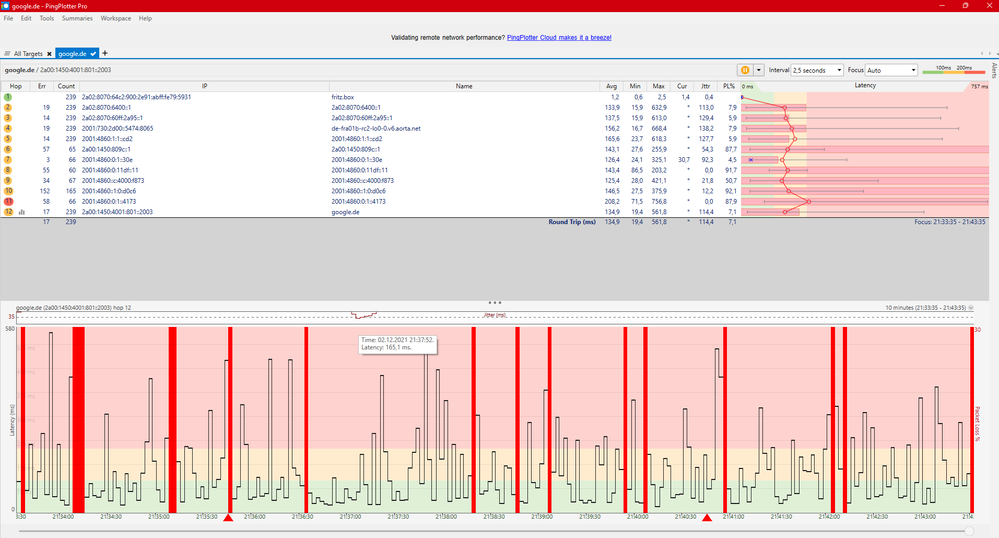The height and width of the screenshot is (538, 999).
Task: Open the Help menu
Action: (145, 18)
